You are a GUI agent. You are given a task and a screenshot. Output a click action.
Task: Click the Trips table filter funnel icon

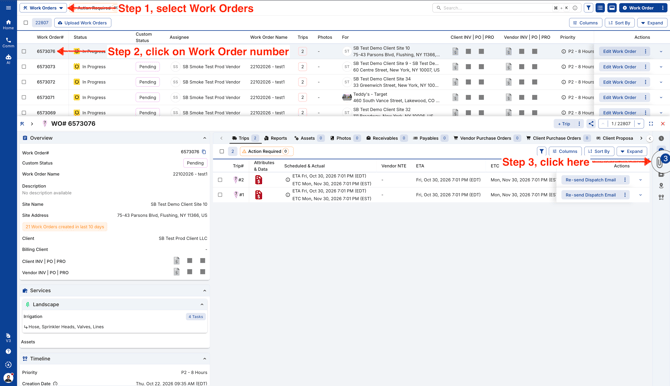(541, 151)
